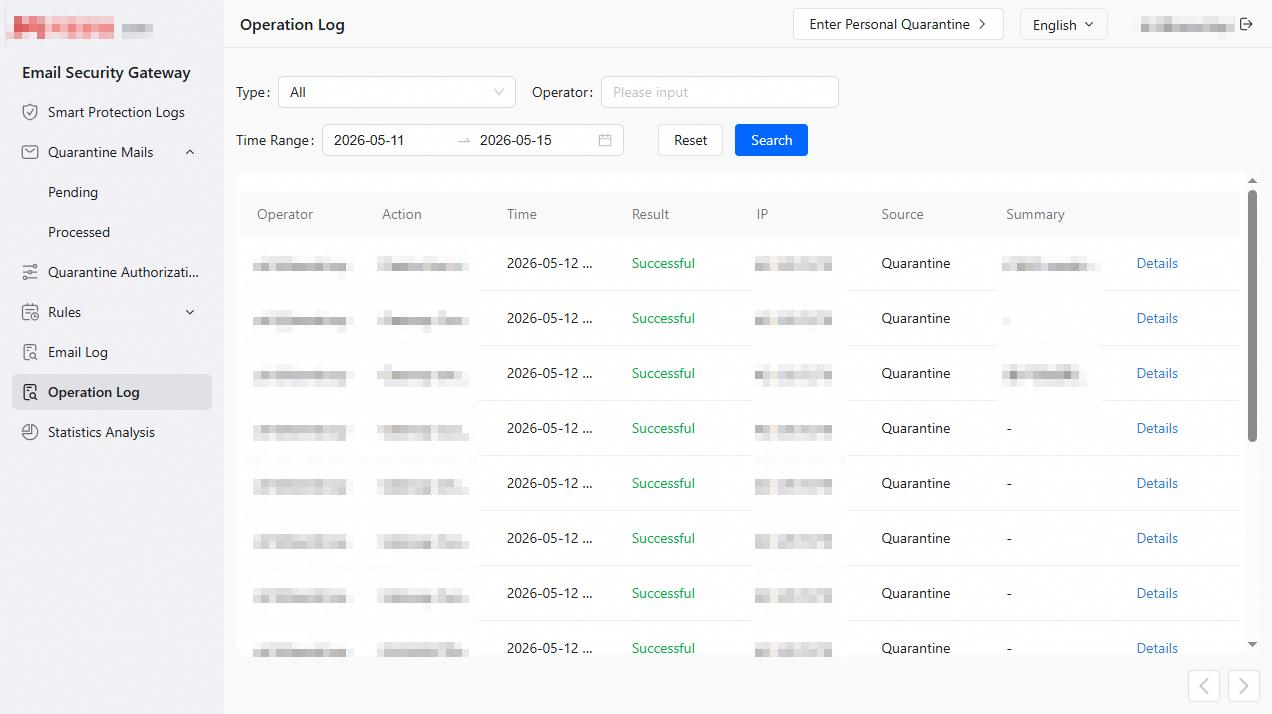The height and width of the screenshot is (714, 1272).
Task: Open Details link in first log row
Action: (1157, 263)
